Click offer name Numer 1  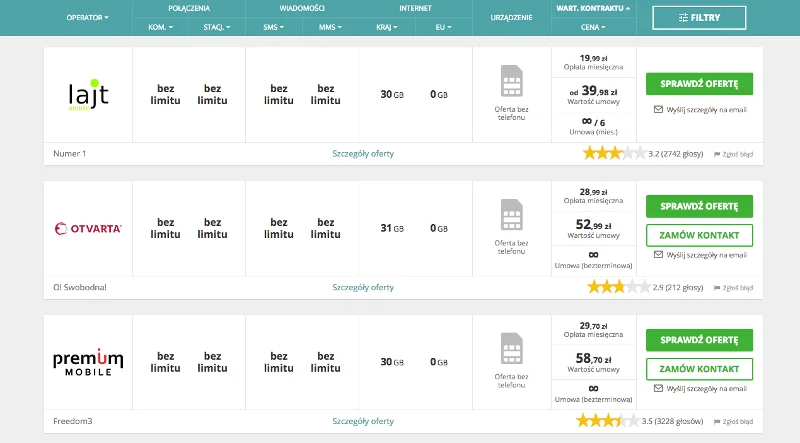69,154
